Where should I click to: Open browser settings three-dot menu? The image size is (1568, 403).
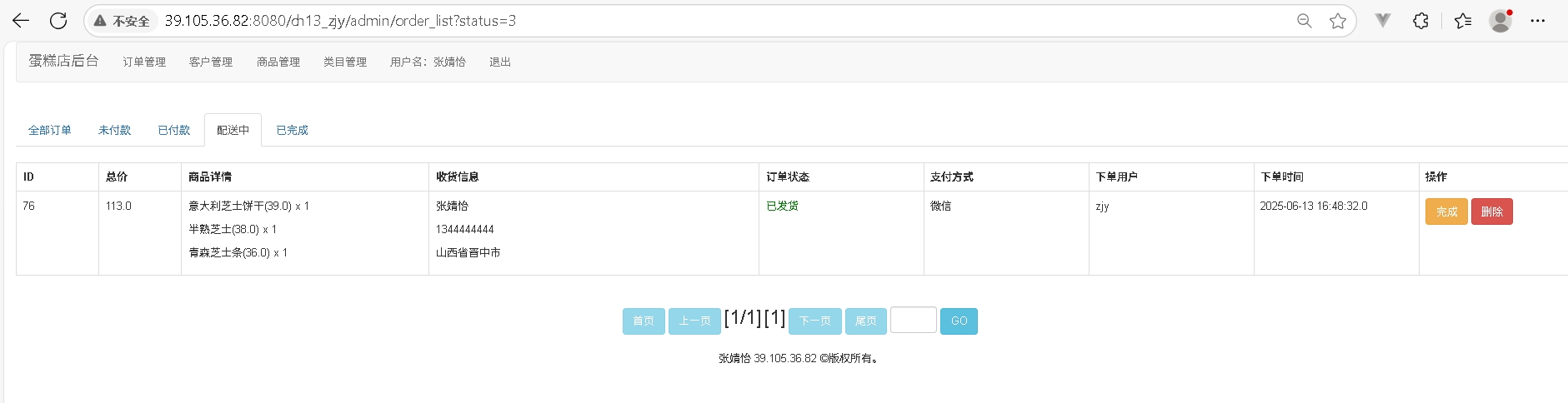[1538, 21]
